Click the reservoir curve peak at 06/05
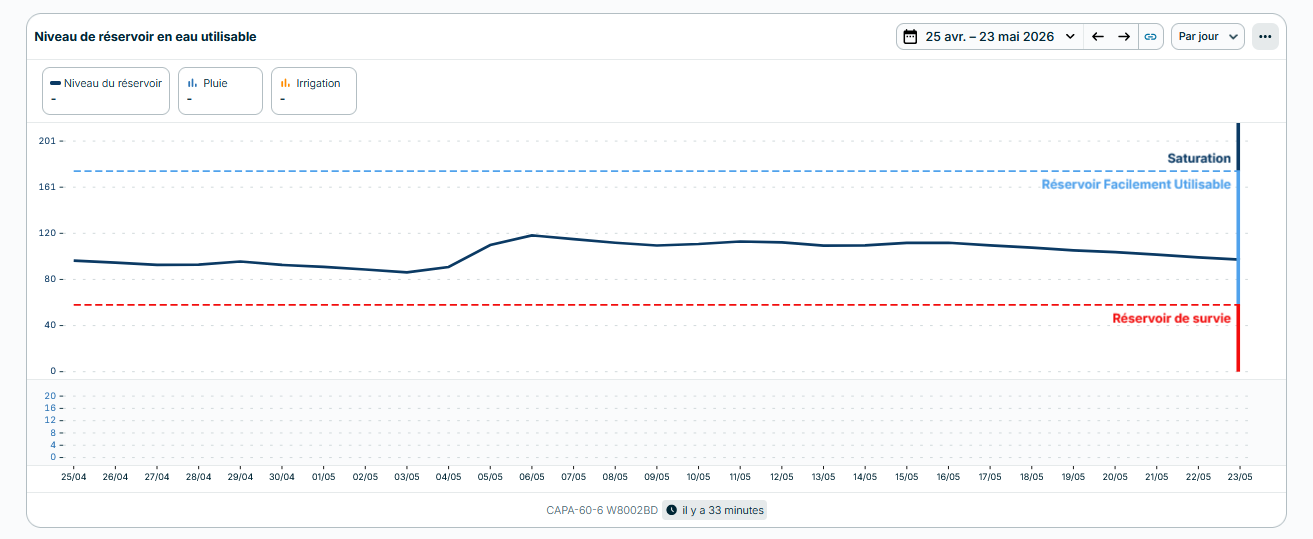Viewport: 1313px width, 539px height. (532, 235)
